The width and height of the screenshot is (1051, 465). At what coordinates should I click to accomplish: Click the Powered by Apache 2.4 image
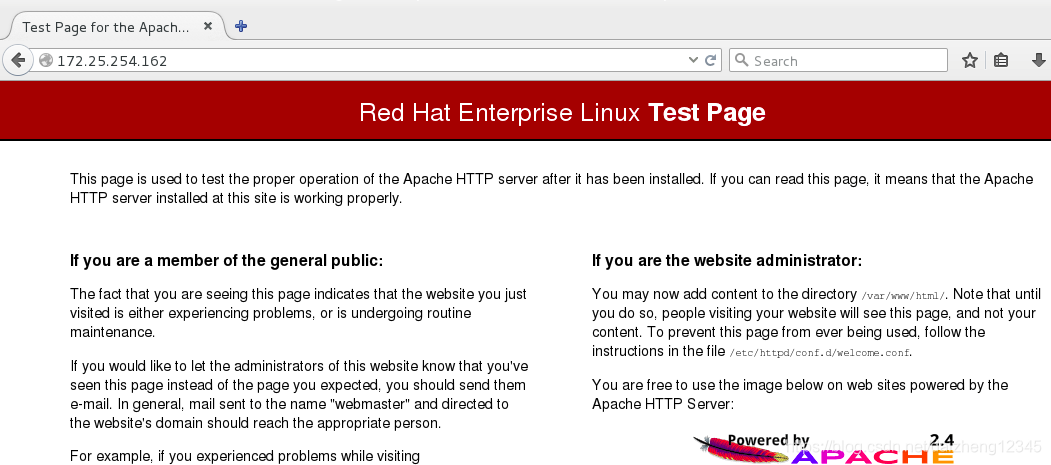point(826,448)
